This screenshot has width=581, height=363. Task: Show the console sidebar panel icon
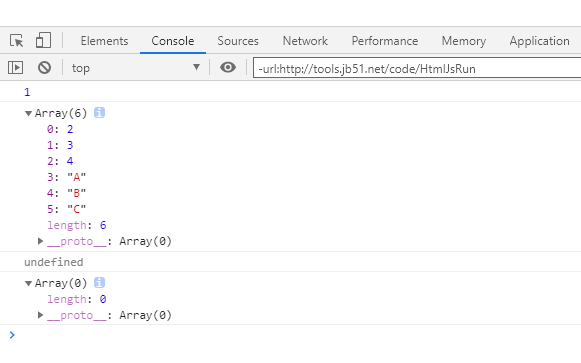point(15,68)
